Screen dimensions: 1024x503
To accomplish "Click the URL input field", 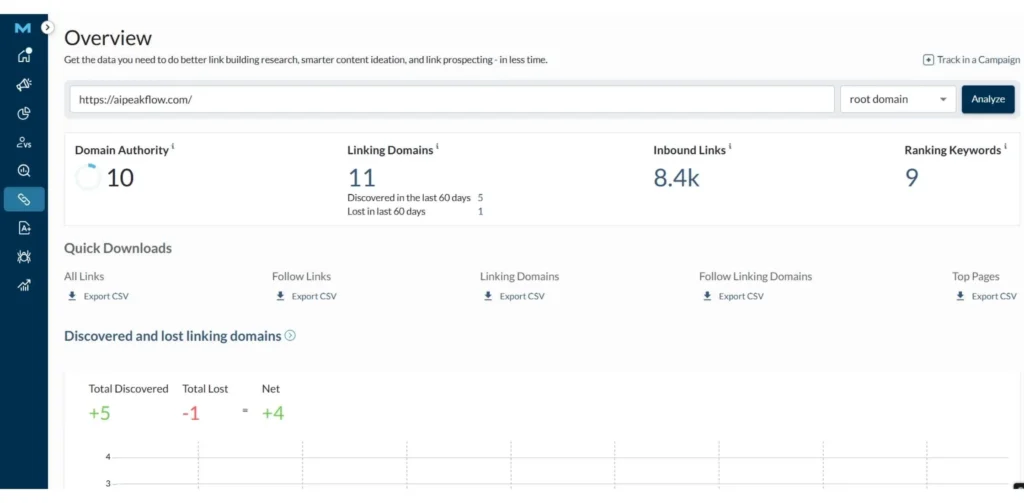I will [452, 99].
